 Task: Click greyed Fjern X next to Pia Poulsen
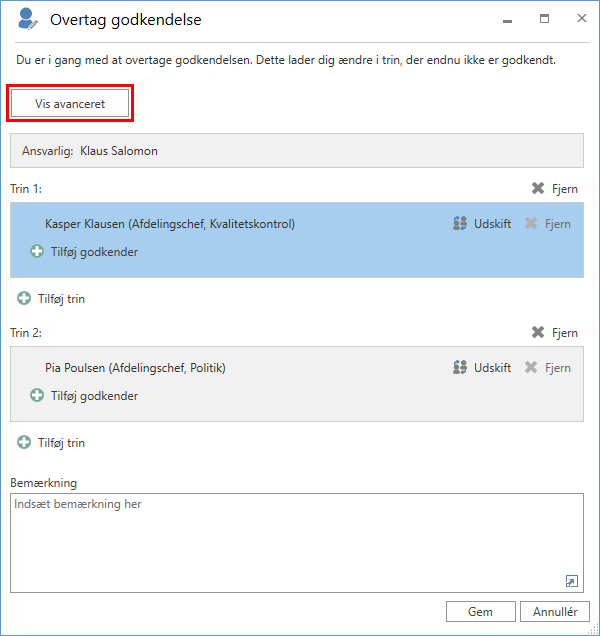531,367
